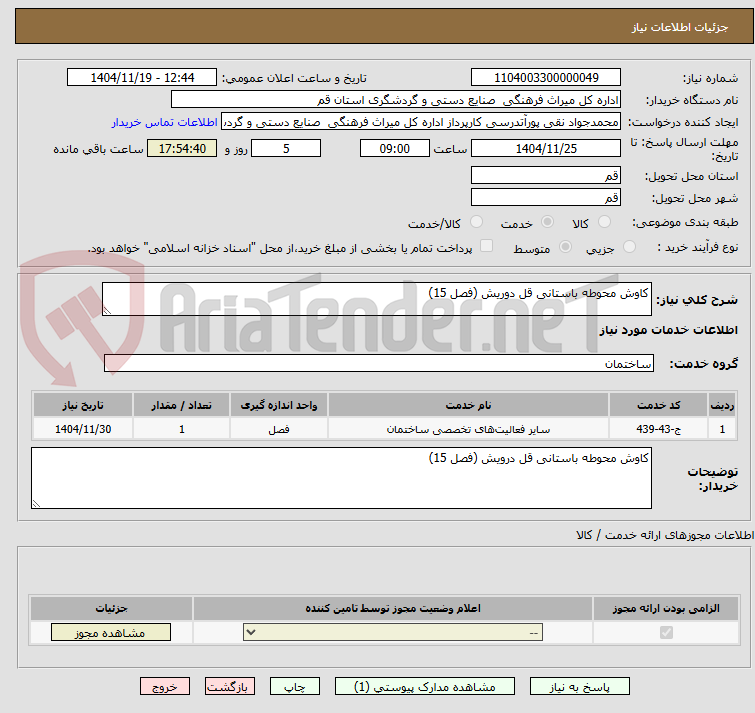The height and width of the screenshot is (713, 755).
Task: Open the license status dropdown
Action: pos(393,632)
